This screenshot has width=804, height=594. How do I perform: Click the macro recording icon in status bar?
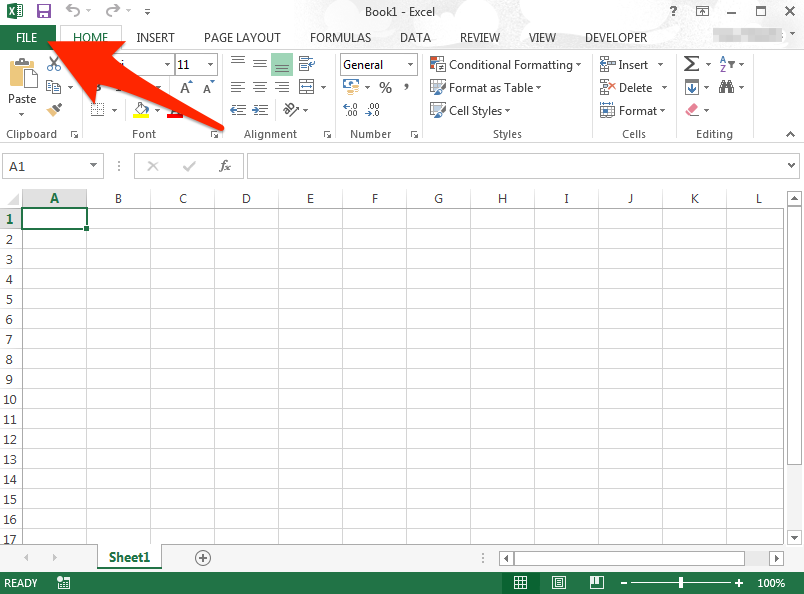(x=64, y=583)
